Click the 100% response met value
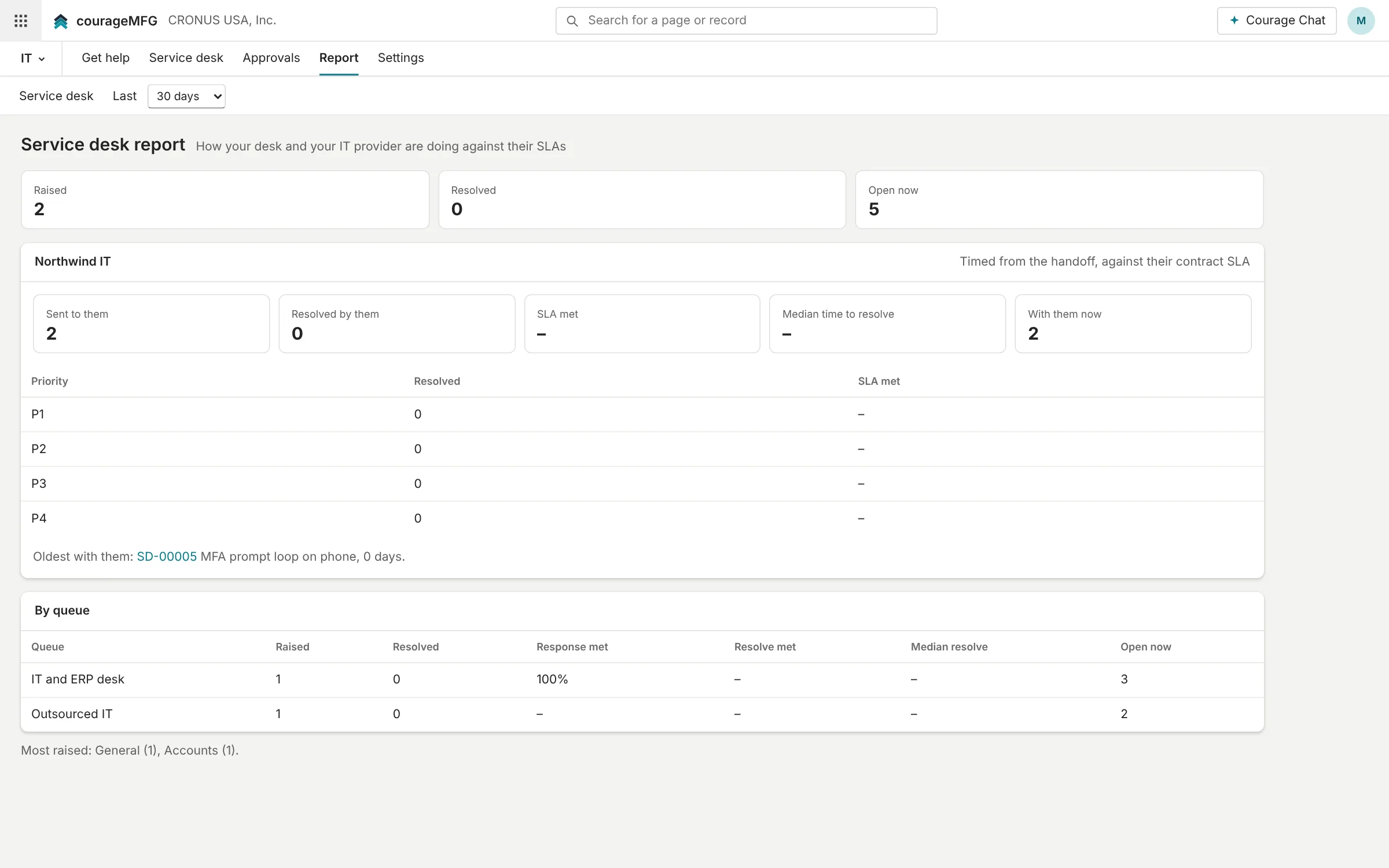This screenshot has height=868, width=1389. 552,679
